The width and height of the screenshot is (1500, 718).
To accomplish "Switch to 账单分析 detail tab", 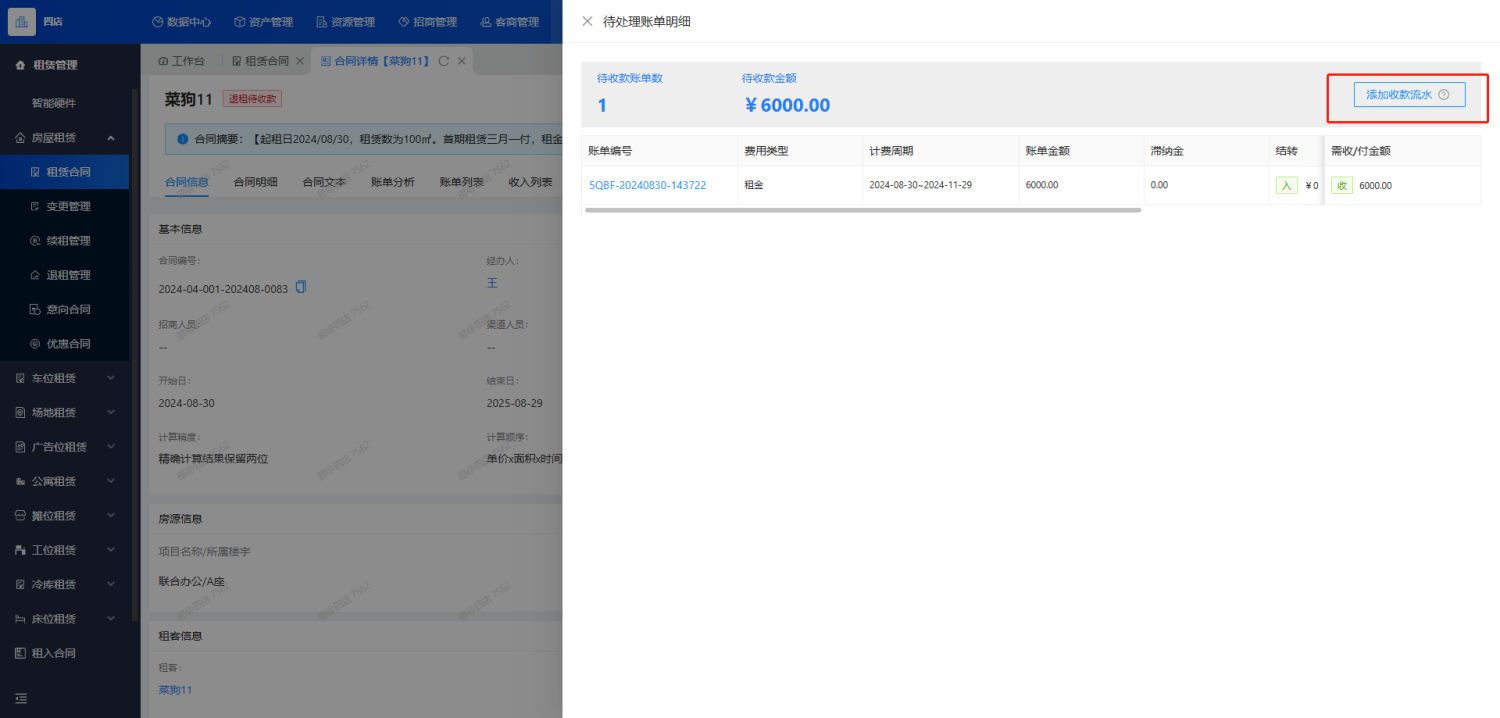I will tap(392, 182).
